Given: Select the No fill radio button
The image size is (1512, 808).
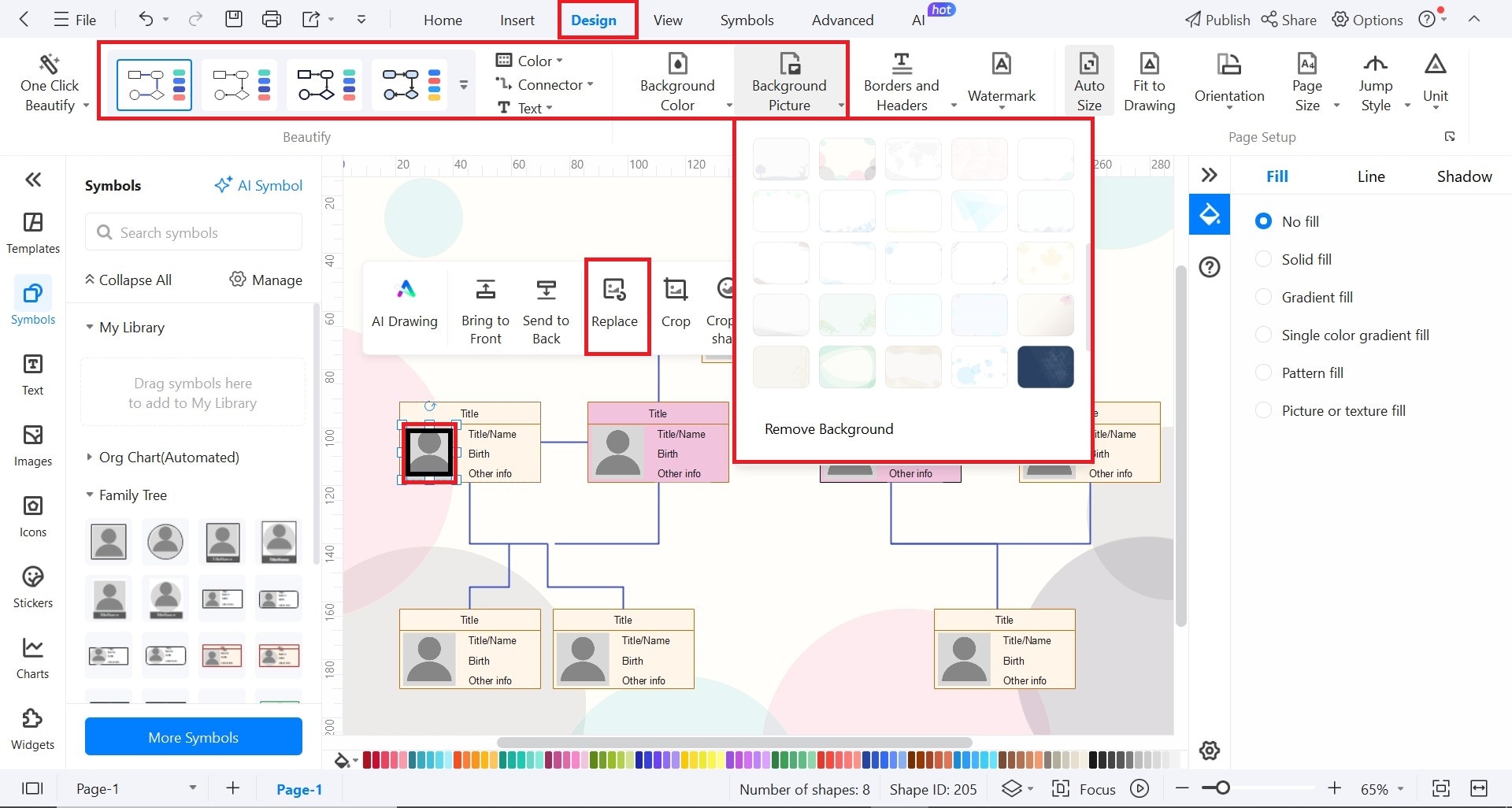Looking at the screenshot, I should (1263, 221).
